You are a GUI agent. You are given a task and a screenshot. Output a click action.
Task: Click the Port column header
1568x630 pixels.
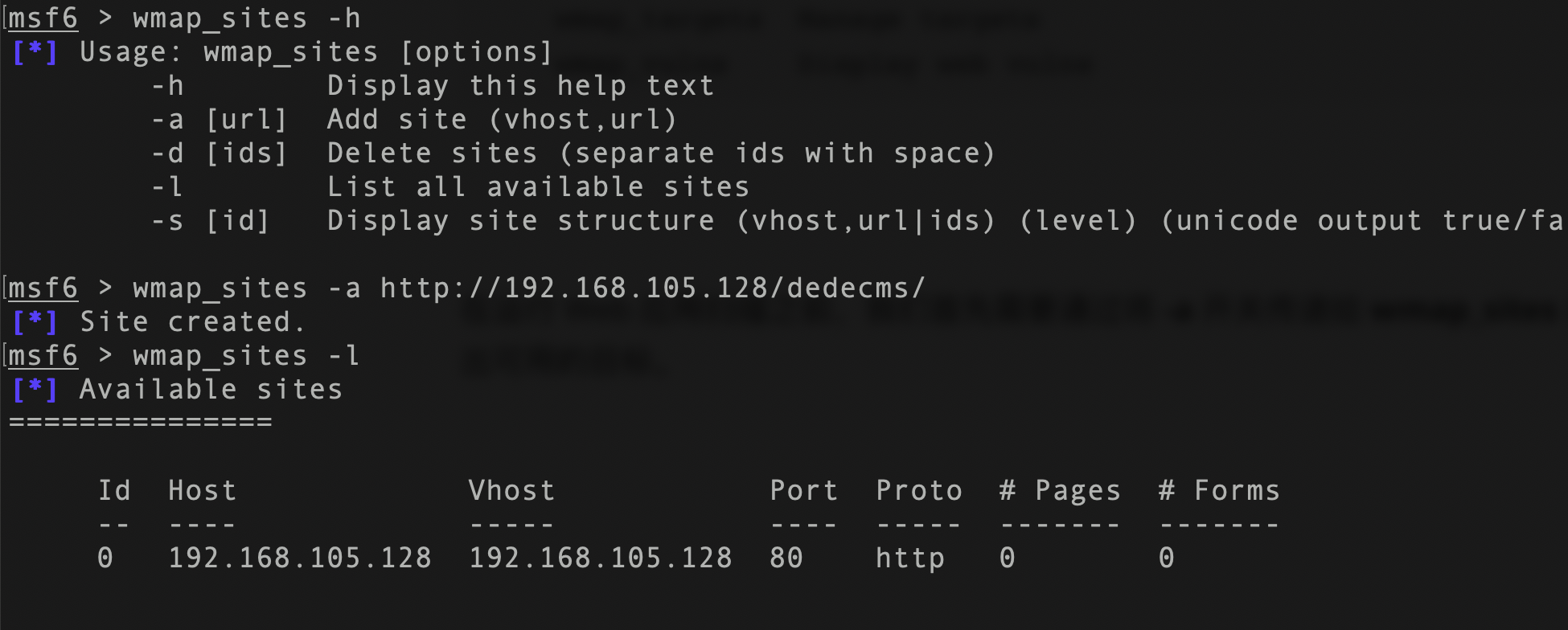click(803, 491)
